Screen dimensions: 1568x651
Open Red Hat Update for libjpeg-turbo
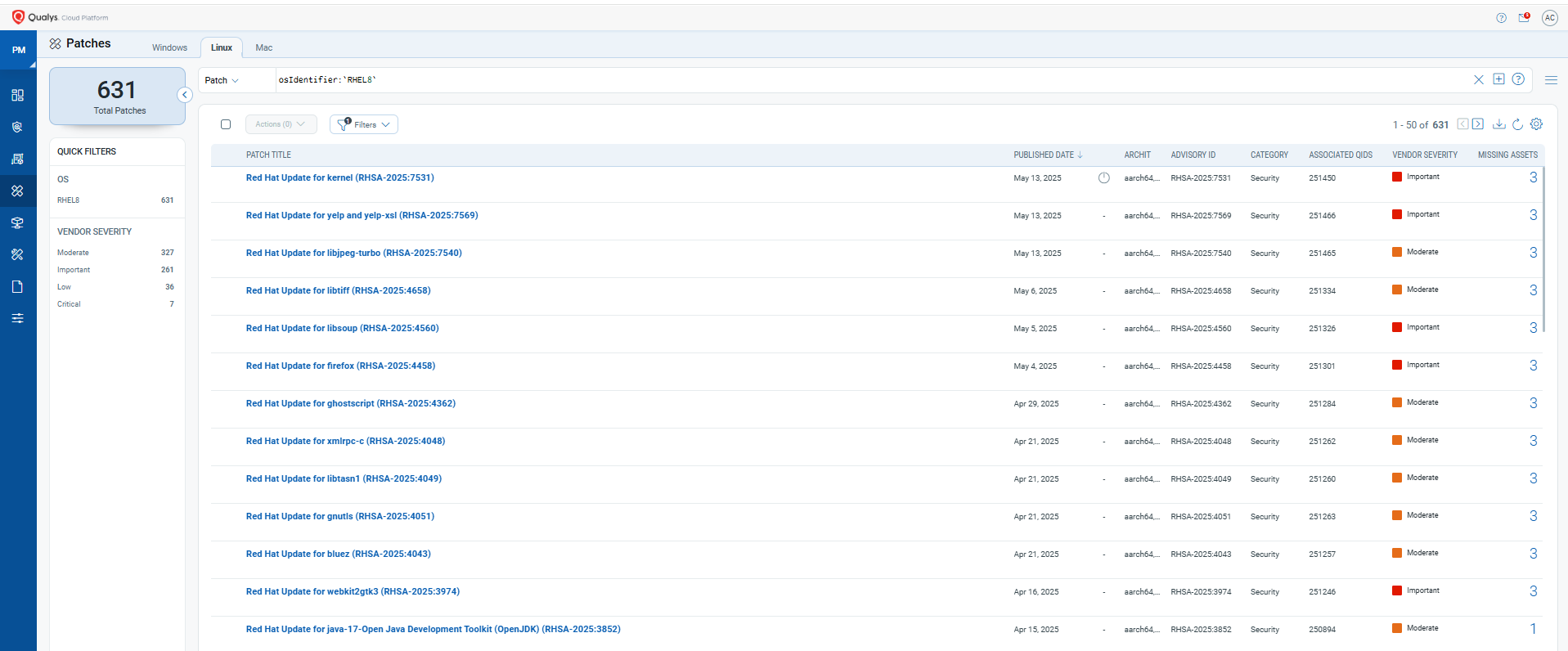[x=353, y=253]
